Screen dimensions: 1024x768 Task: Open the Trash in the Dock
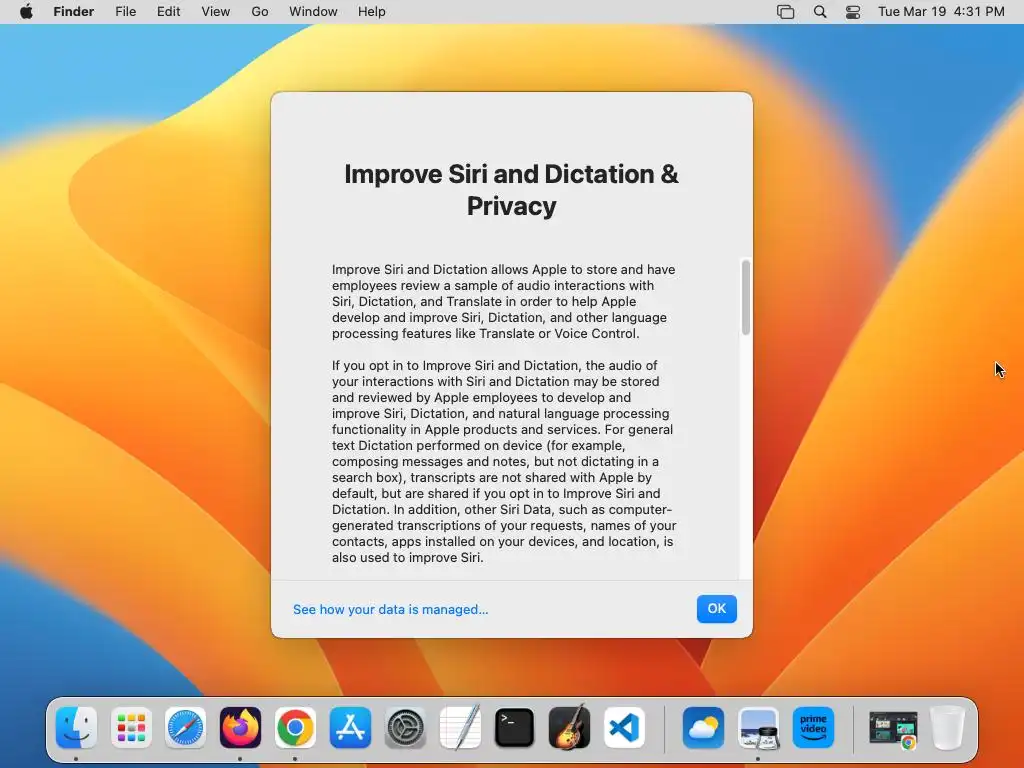click(x=948, y=728)
